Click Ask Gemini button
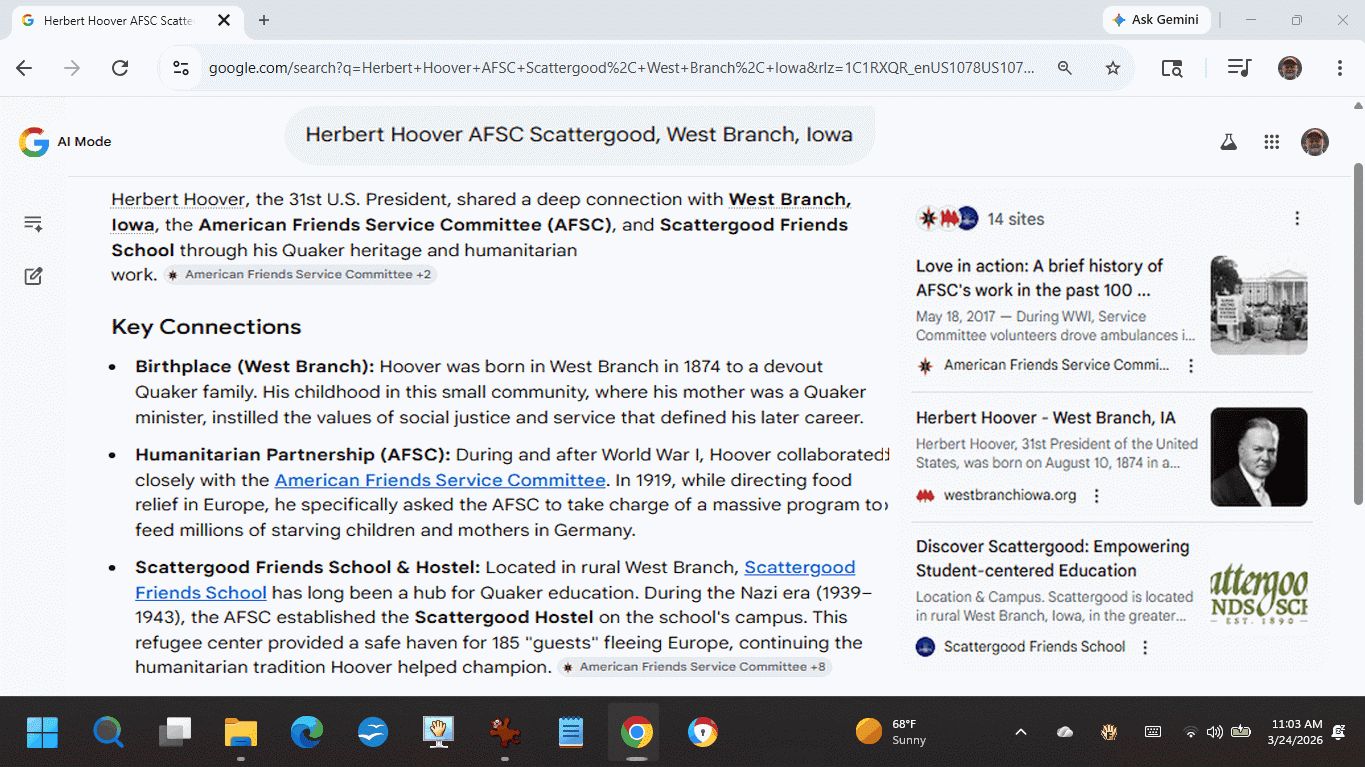Viewport: 1365px width, 767px height. tap(1156, 20)
